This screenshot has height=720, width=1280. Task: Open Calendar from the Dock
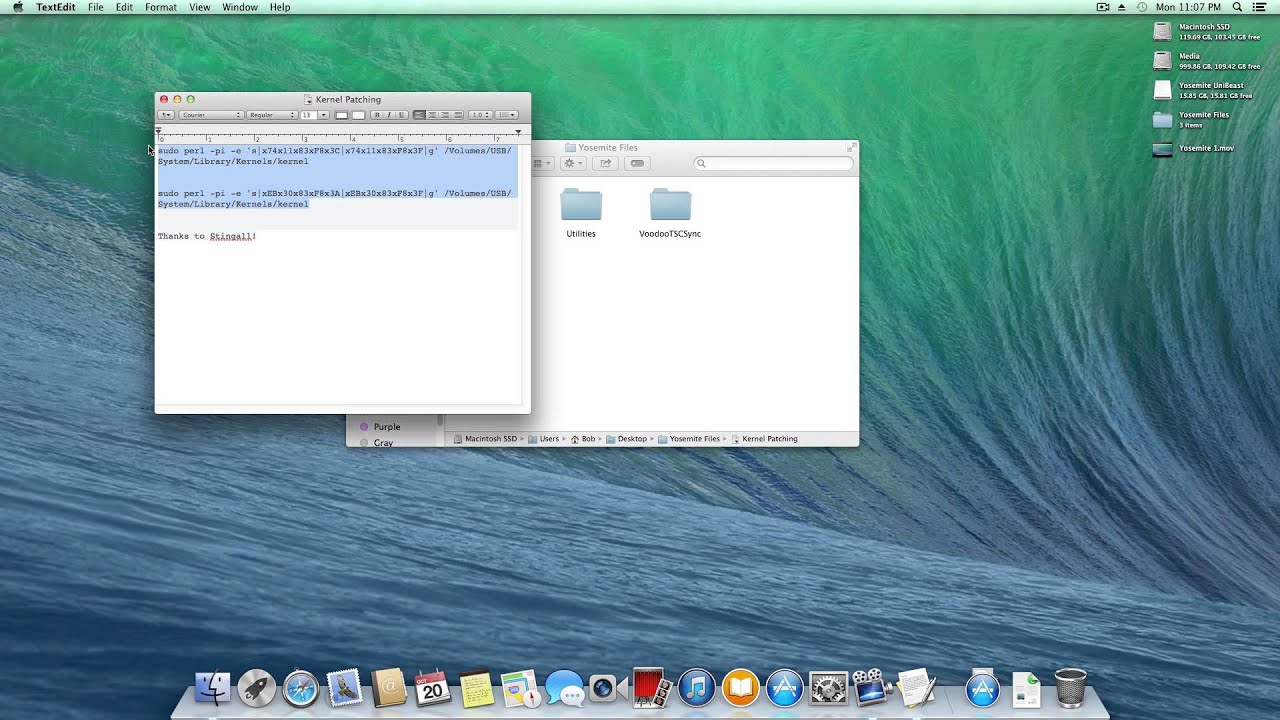[433, 688]
